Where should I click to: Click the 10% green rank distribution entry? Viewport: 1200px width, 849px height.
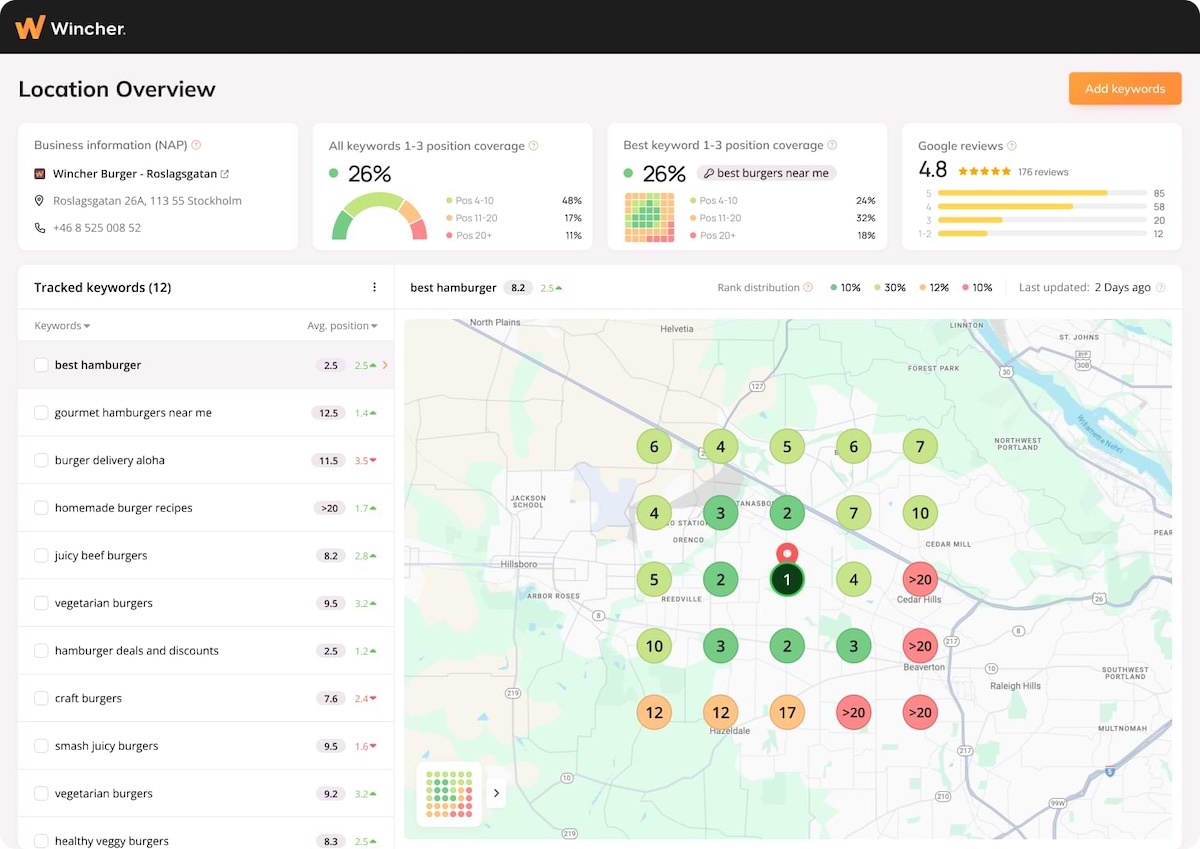[x=845, y=288]
